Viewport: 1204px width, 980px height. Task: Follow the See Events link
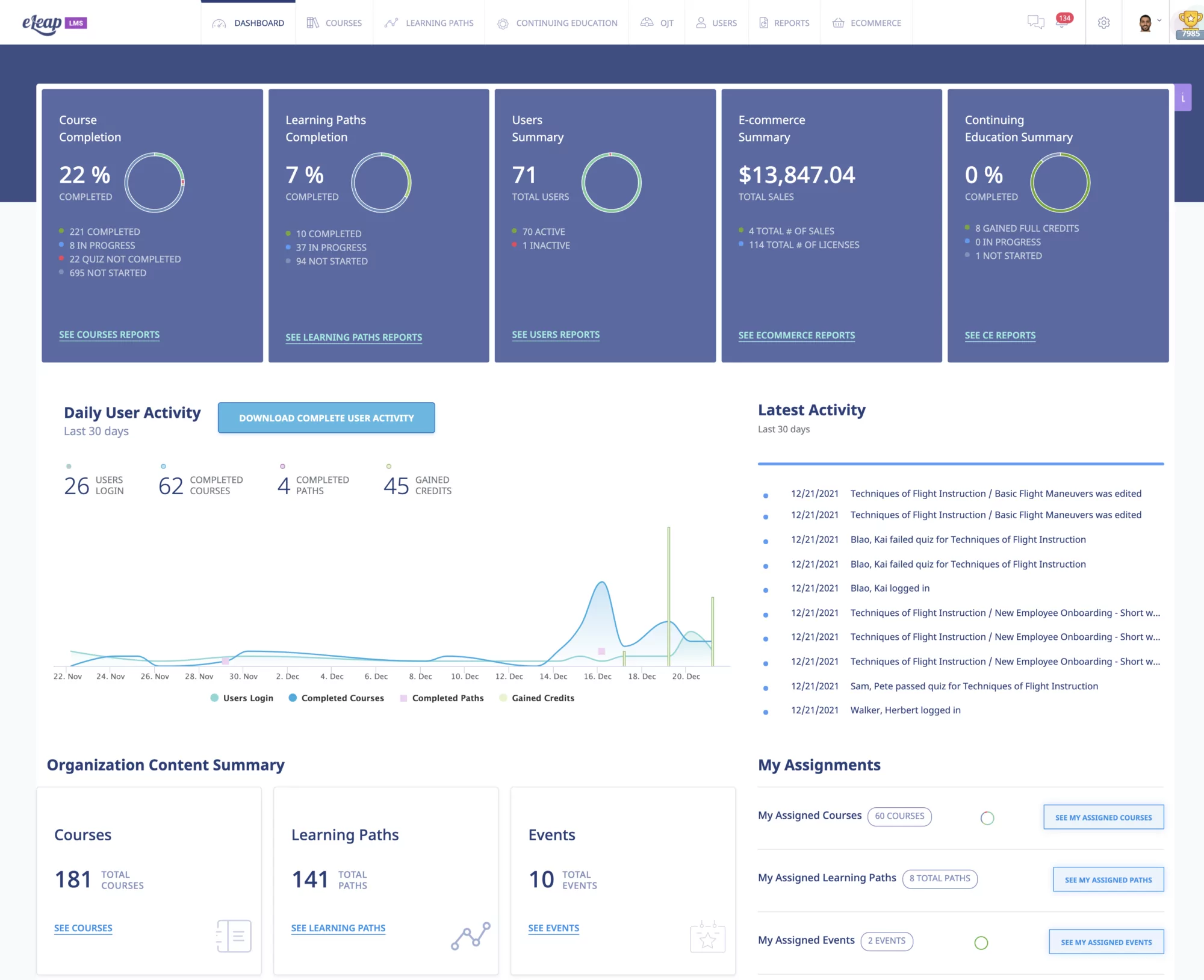554,928
